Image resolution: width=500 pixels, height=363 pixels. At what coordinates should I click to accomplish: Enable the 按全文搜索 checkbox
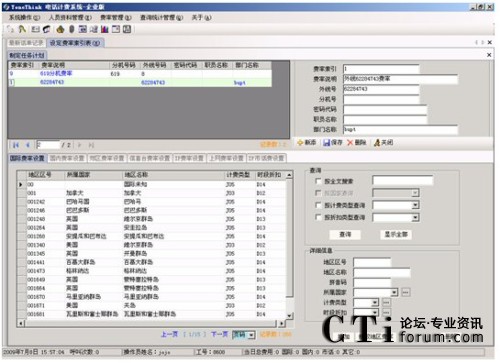[x=318, y=181]
